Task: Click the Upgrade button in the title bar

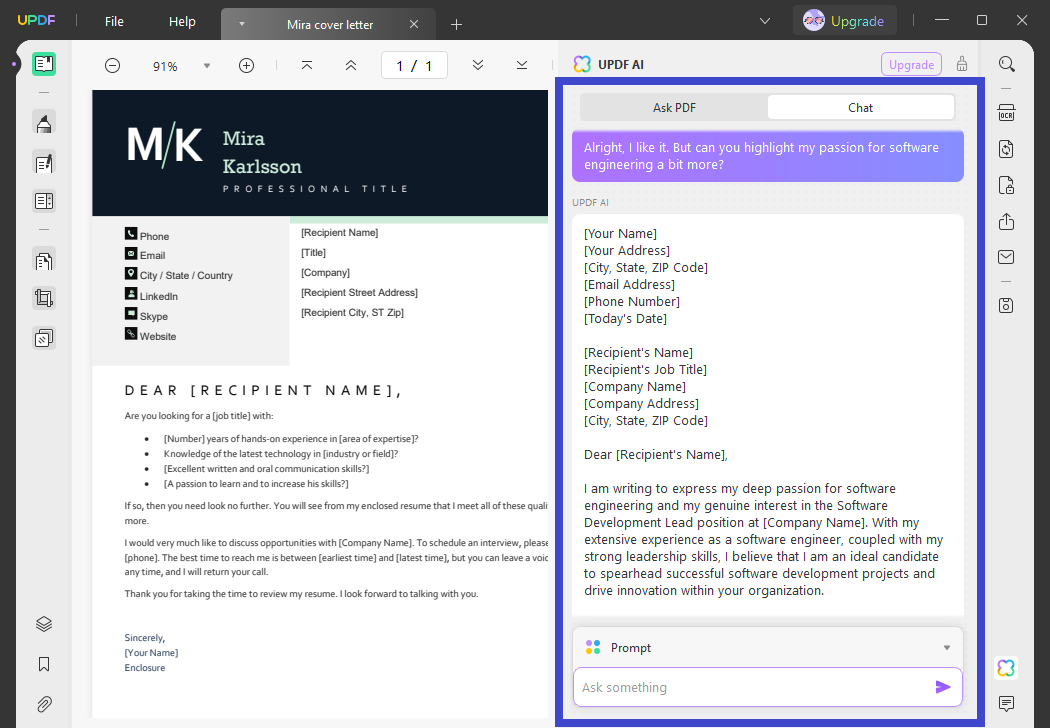Action: point(845,20)
